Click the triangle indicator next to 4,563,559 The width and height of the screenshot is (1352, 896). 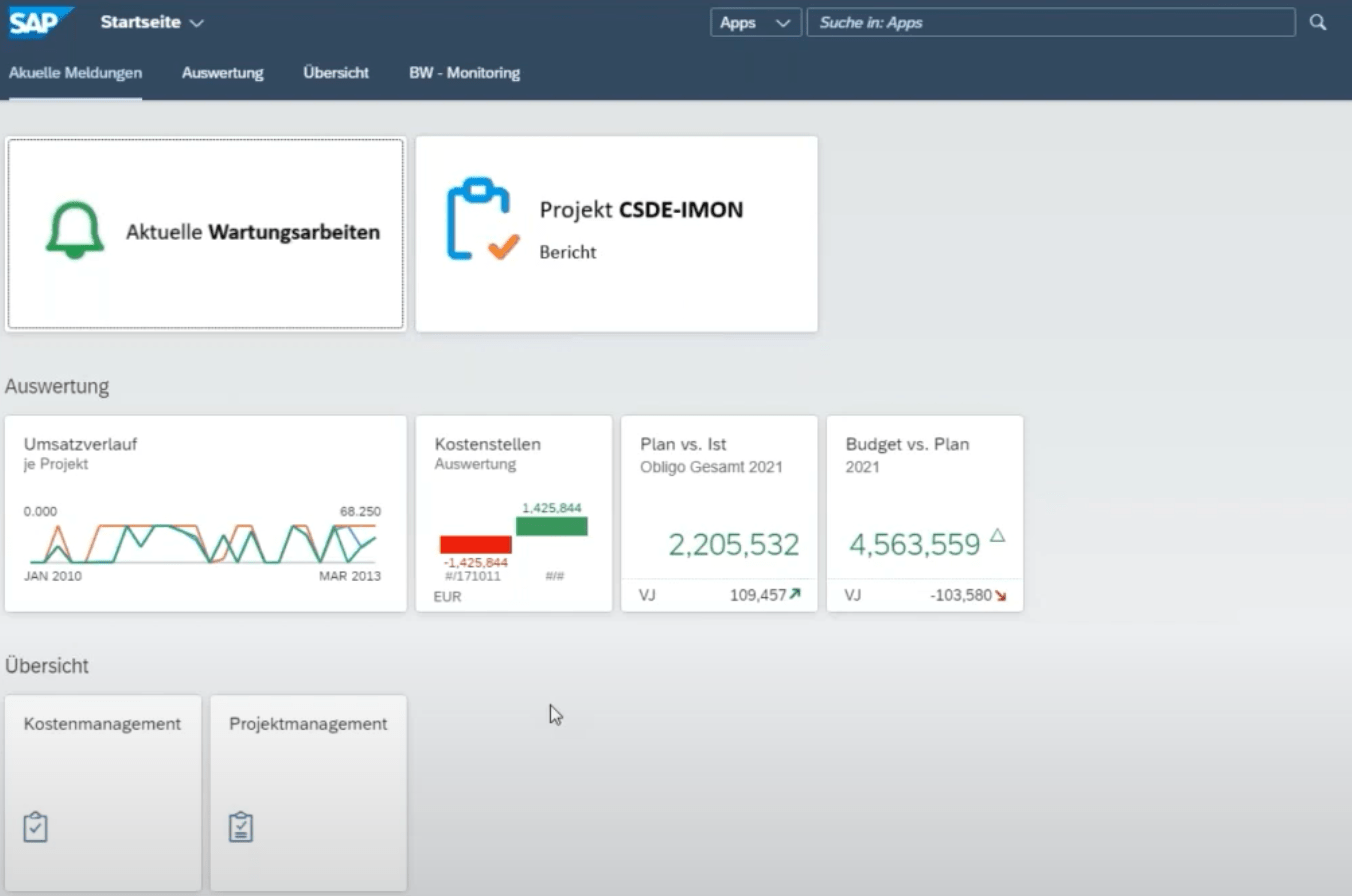(995, 536)
